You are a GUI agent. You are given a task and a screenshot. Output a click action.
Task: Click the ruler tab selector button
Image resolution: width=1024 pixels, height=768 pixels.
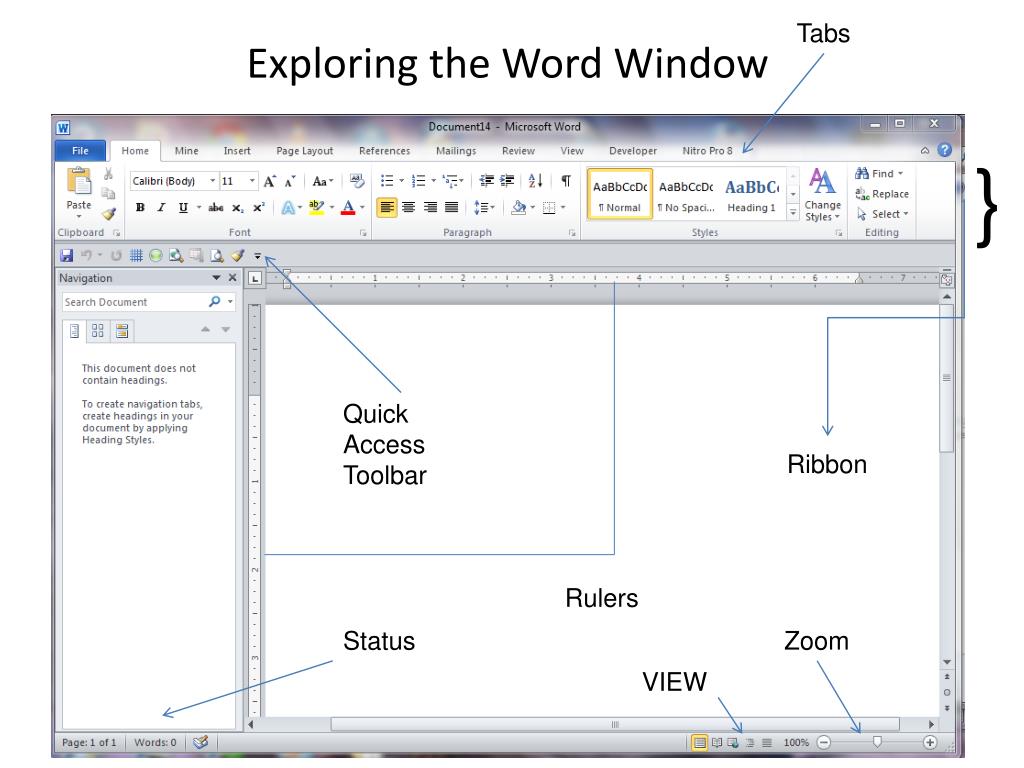[255, 279]
